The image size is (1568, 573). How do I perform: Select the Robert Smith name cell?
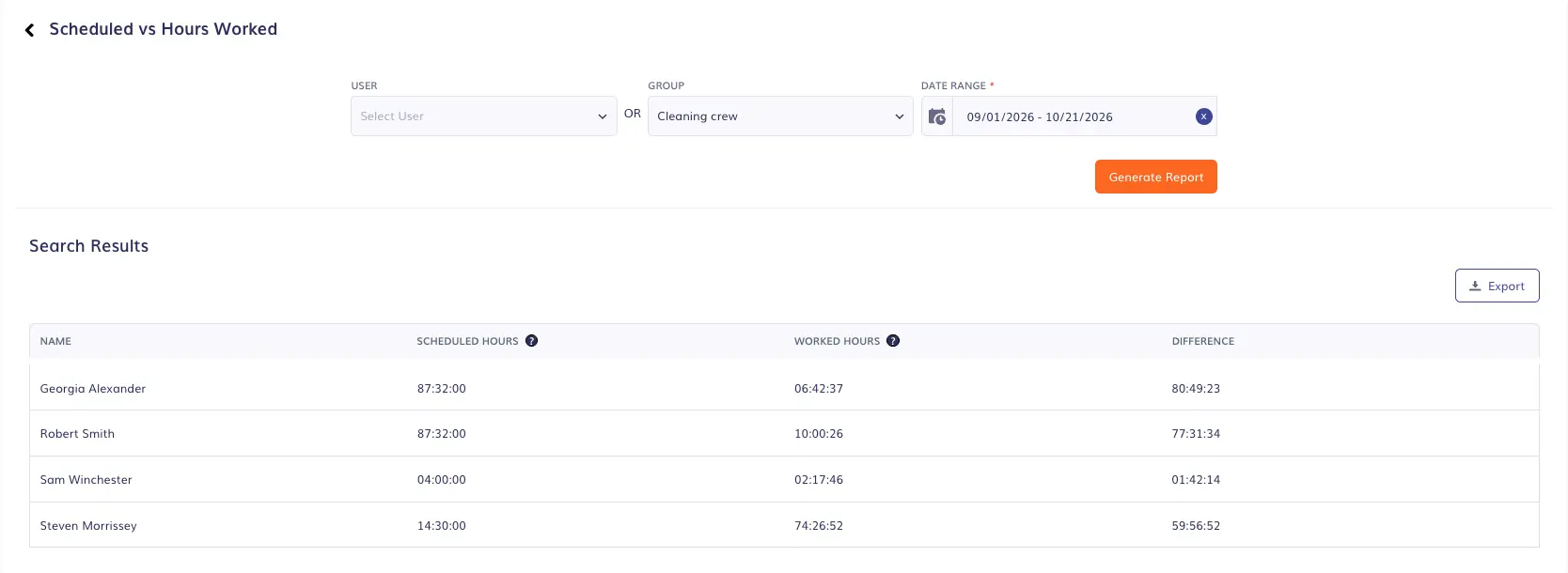(x=77, y=434)
